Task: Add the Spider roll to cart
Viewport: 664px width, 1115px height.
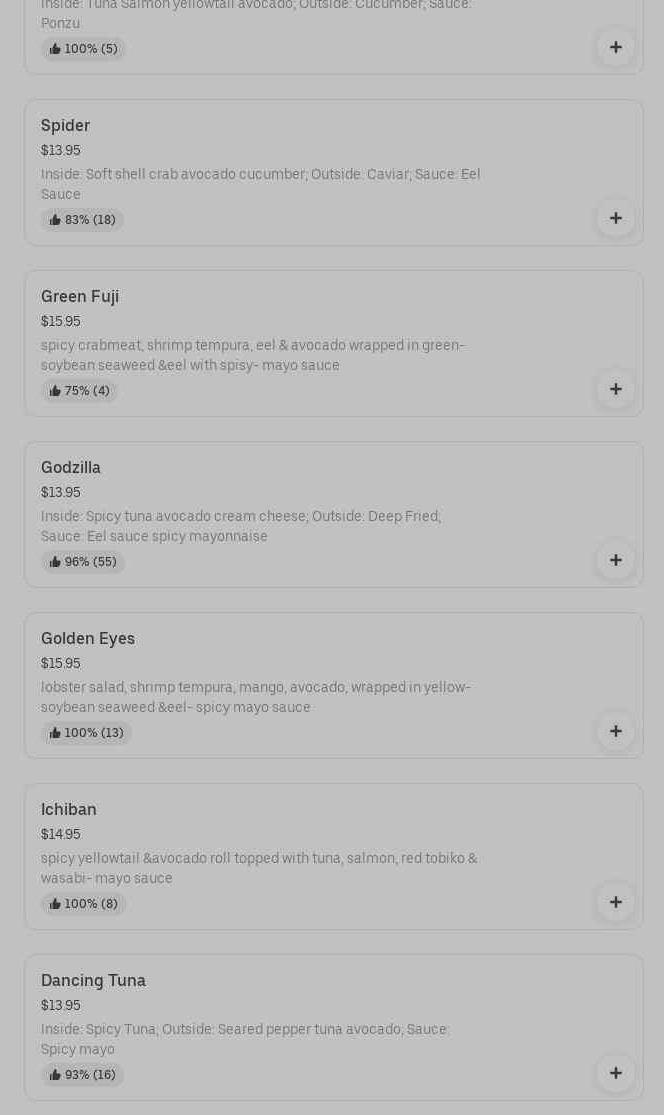Action: (615, 218)
